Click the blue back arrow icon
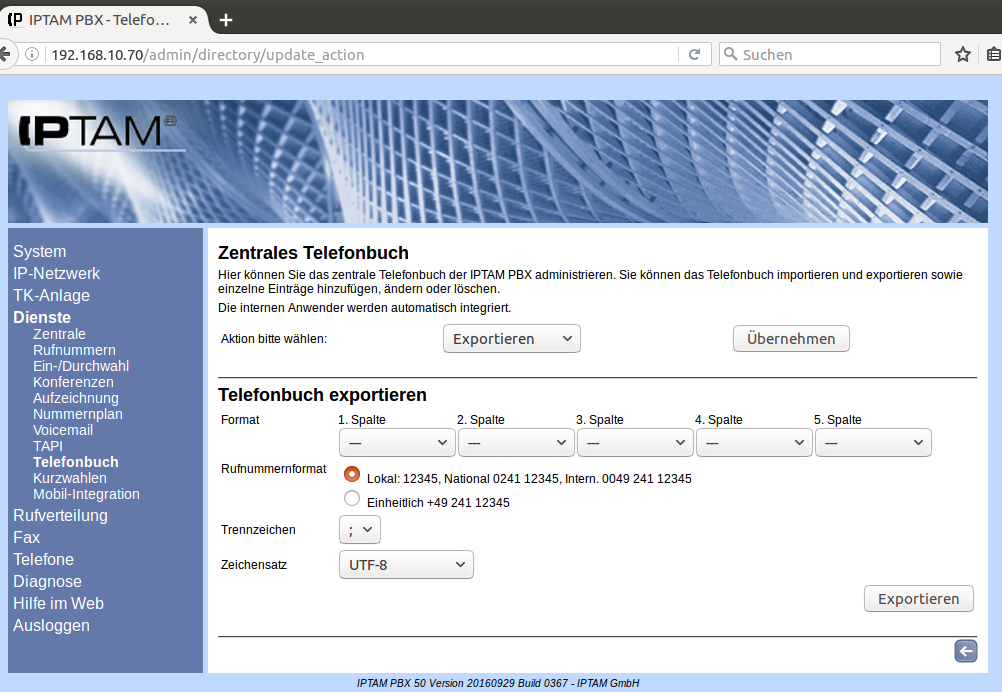The image size is (1002, 692). tap(965, 652)
